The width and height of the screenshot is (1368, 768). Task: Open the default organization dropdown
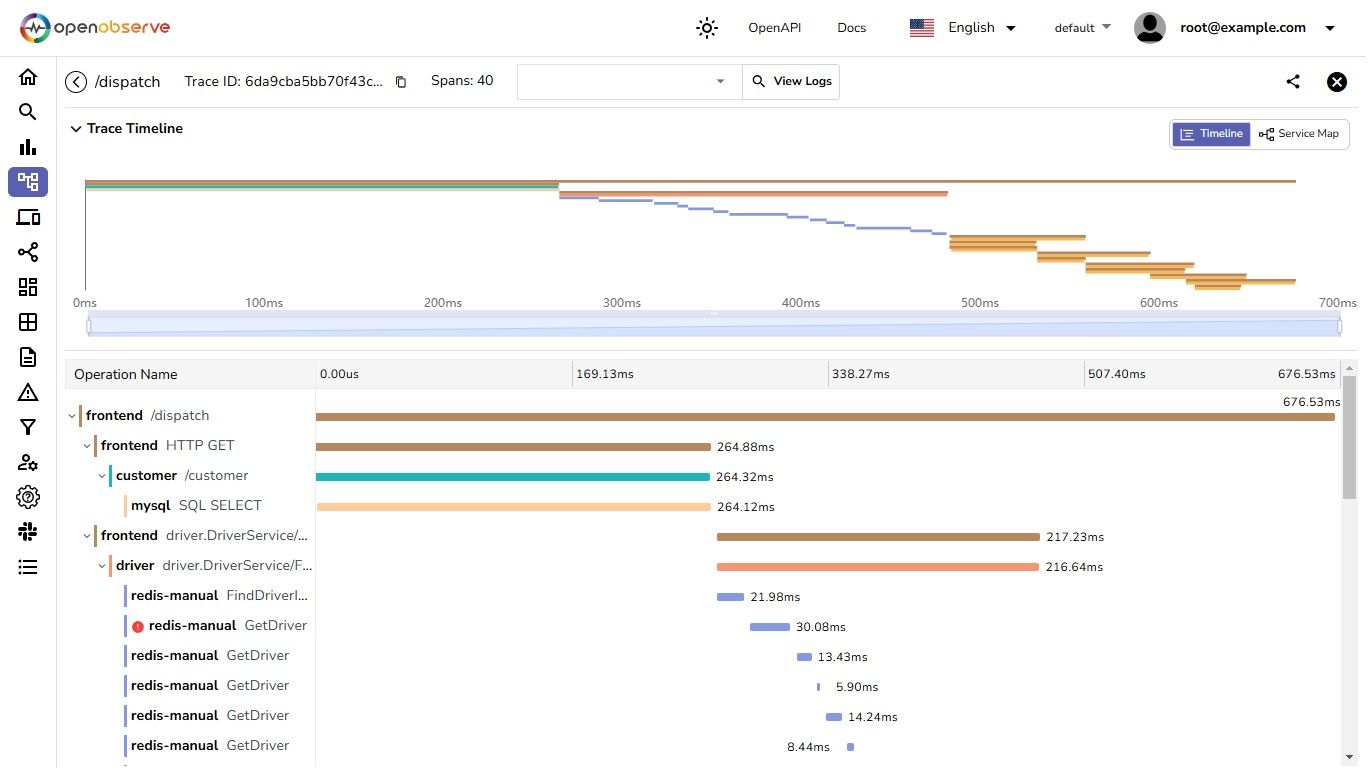1082,28
